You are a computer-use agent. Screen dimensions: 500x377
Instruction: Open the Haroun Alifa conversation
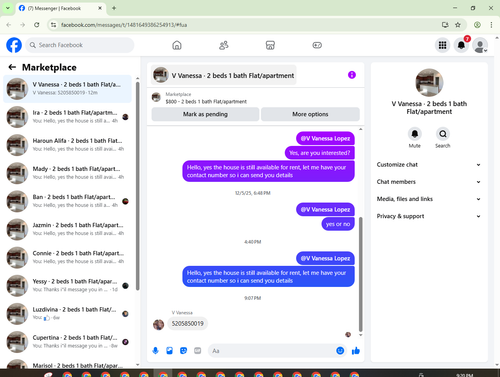coord(67,145)
